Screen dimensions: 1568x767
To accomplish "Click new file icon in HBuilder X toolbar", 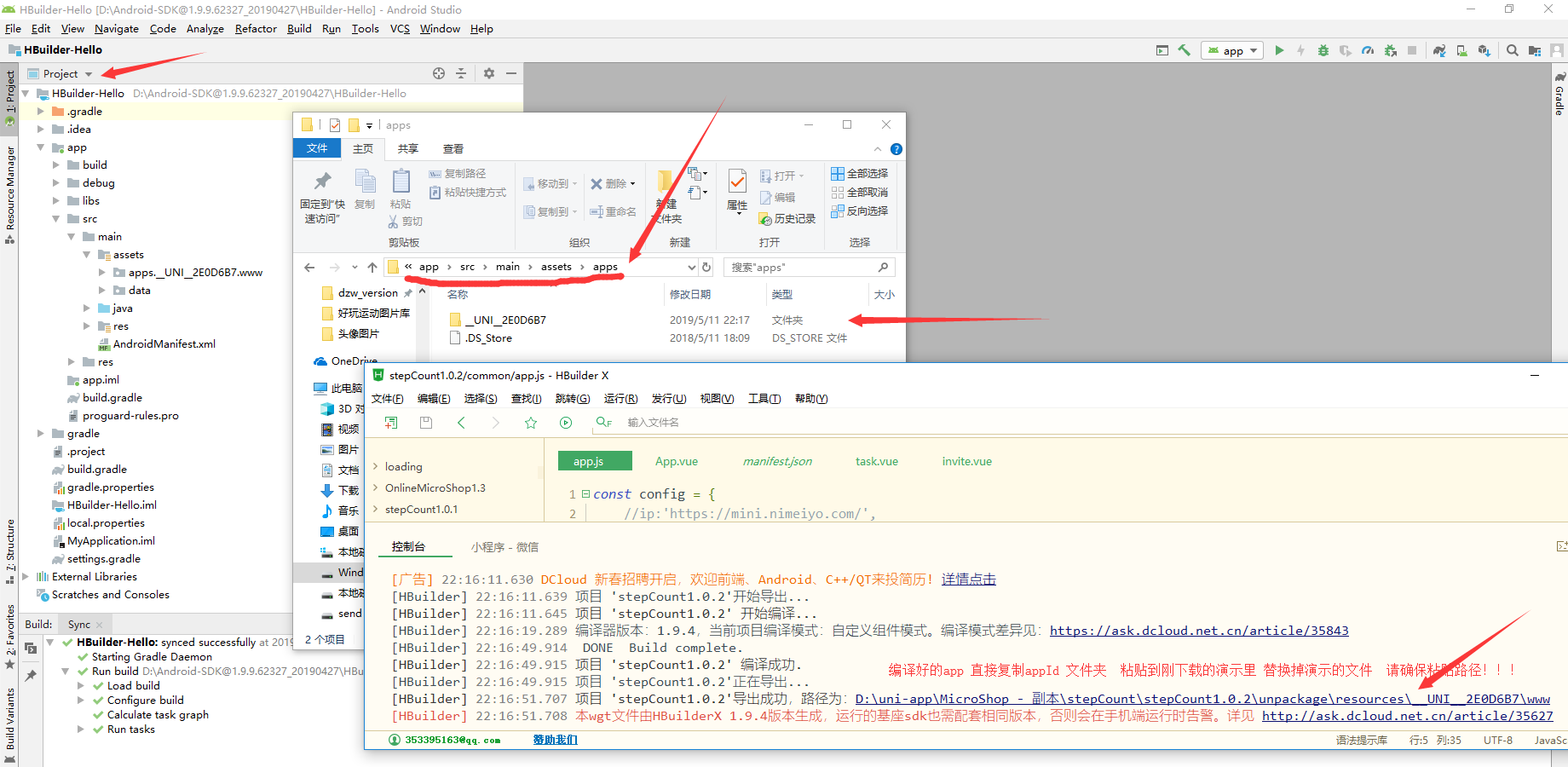I will tap(391, 423).
